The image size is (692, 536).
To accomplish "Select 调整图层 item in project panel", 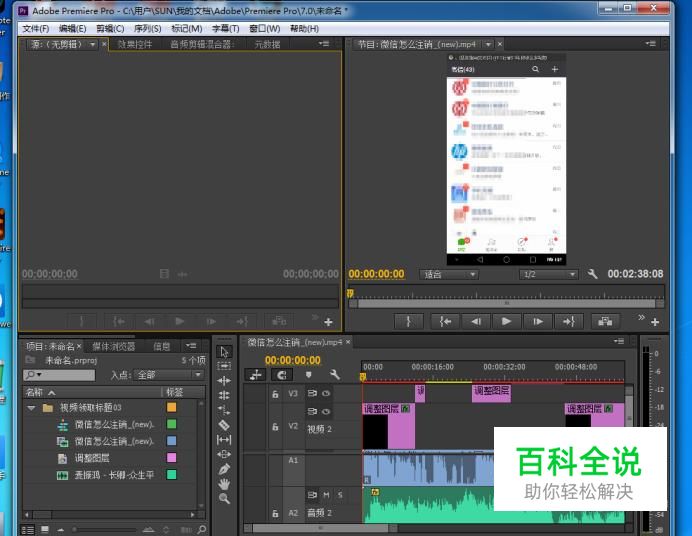I will click(x=91, y=458).
